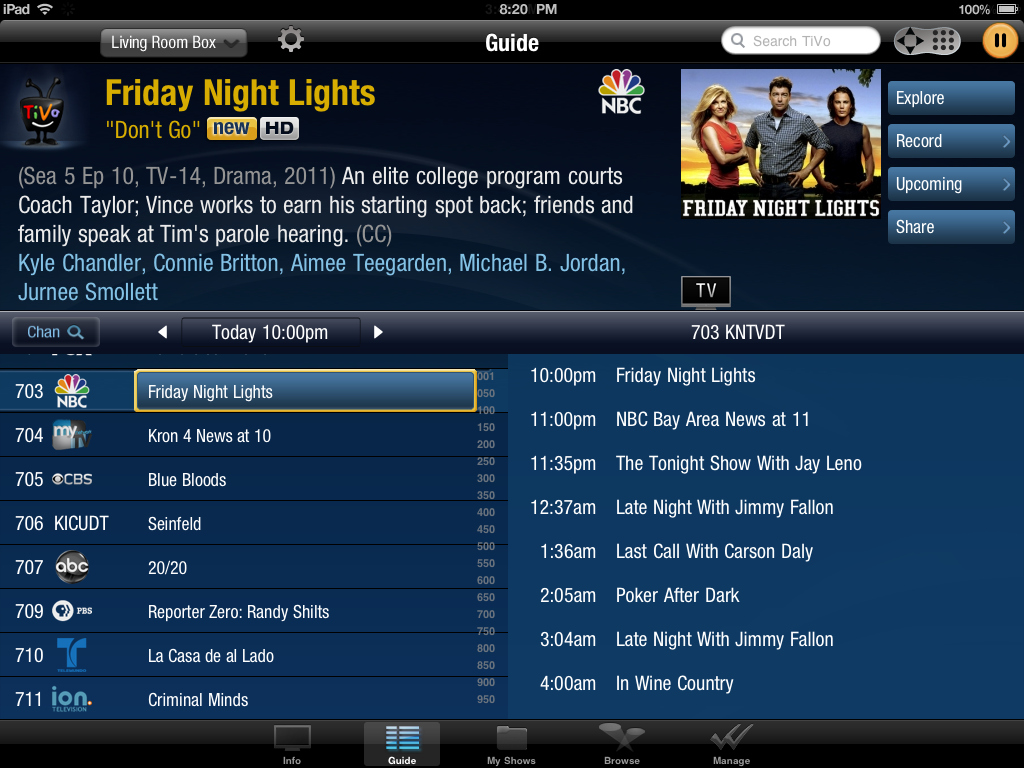1024x768 pixels.
Task: Go to previous time slot arrow
Action: click(x=163, y=332)
